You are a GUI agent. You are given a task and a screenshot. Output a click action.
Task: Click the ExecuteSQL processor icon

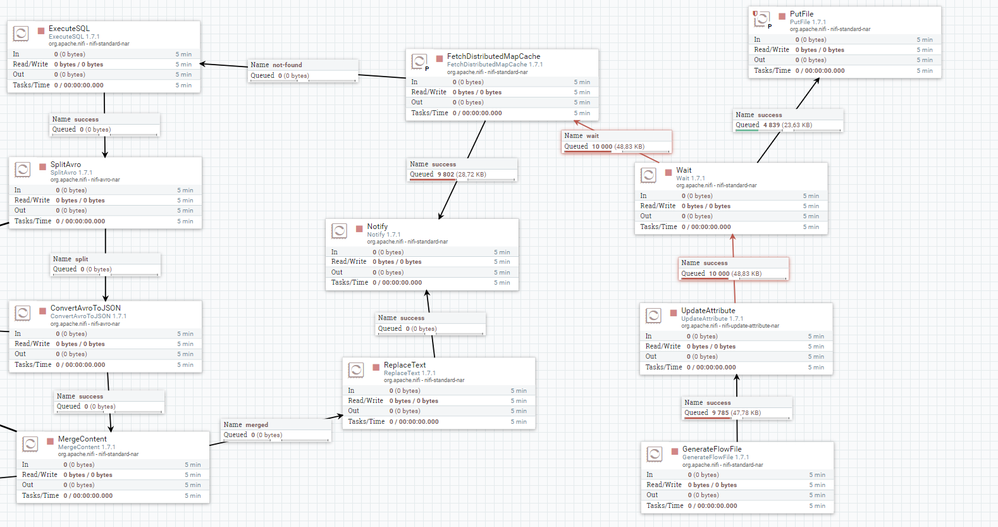tap(21, 33)
